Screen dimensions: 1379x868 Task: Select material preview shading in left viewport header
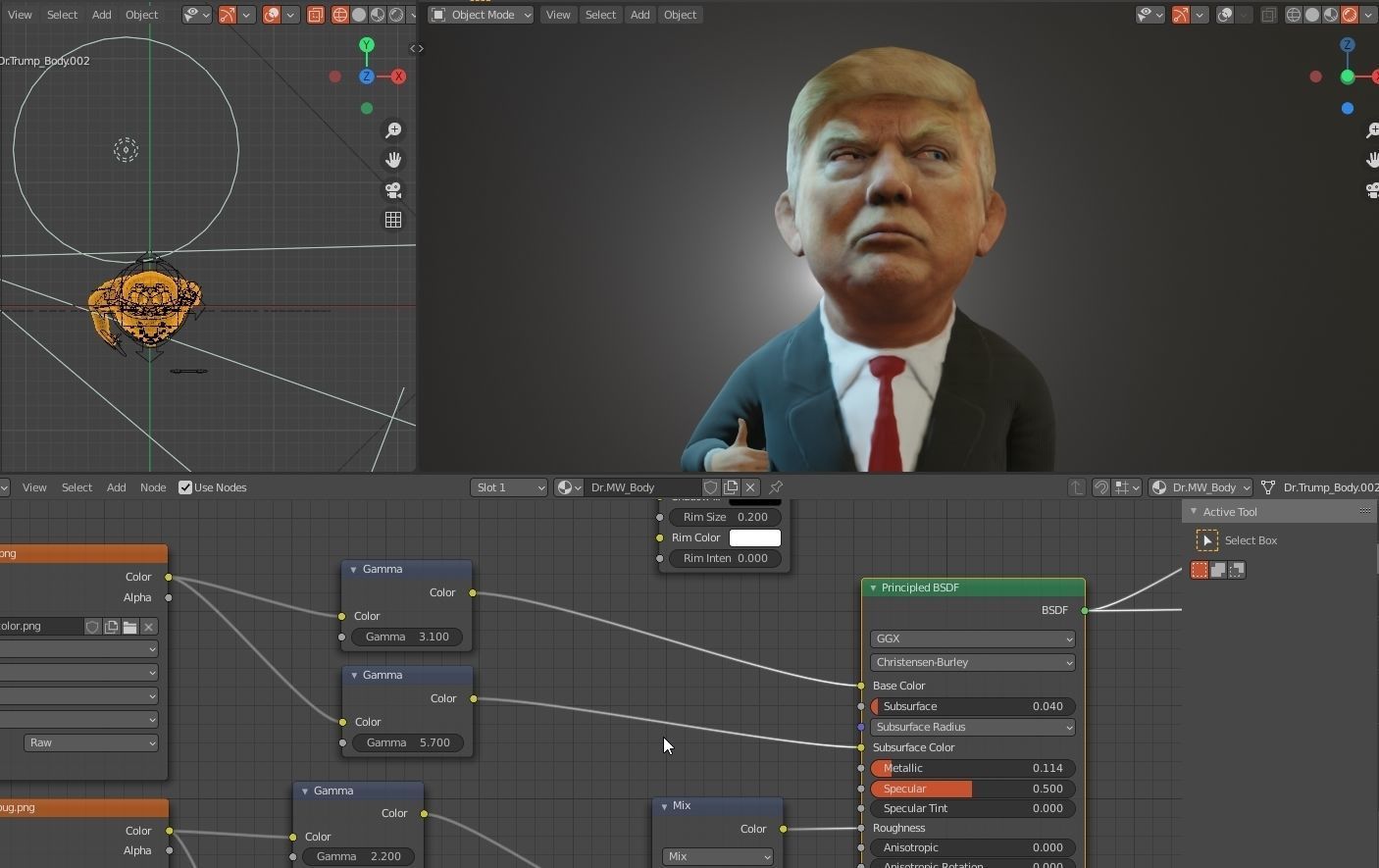pyautogui.click(x=378, y=15)
